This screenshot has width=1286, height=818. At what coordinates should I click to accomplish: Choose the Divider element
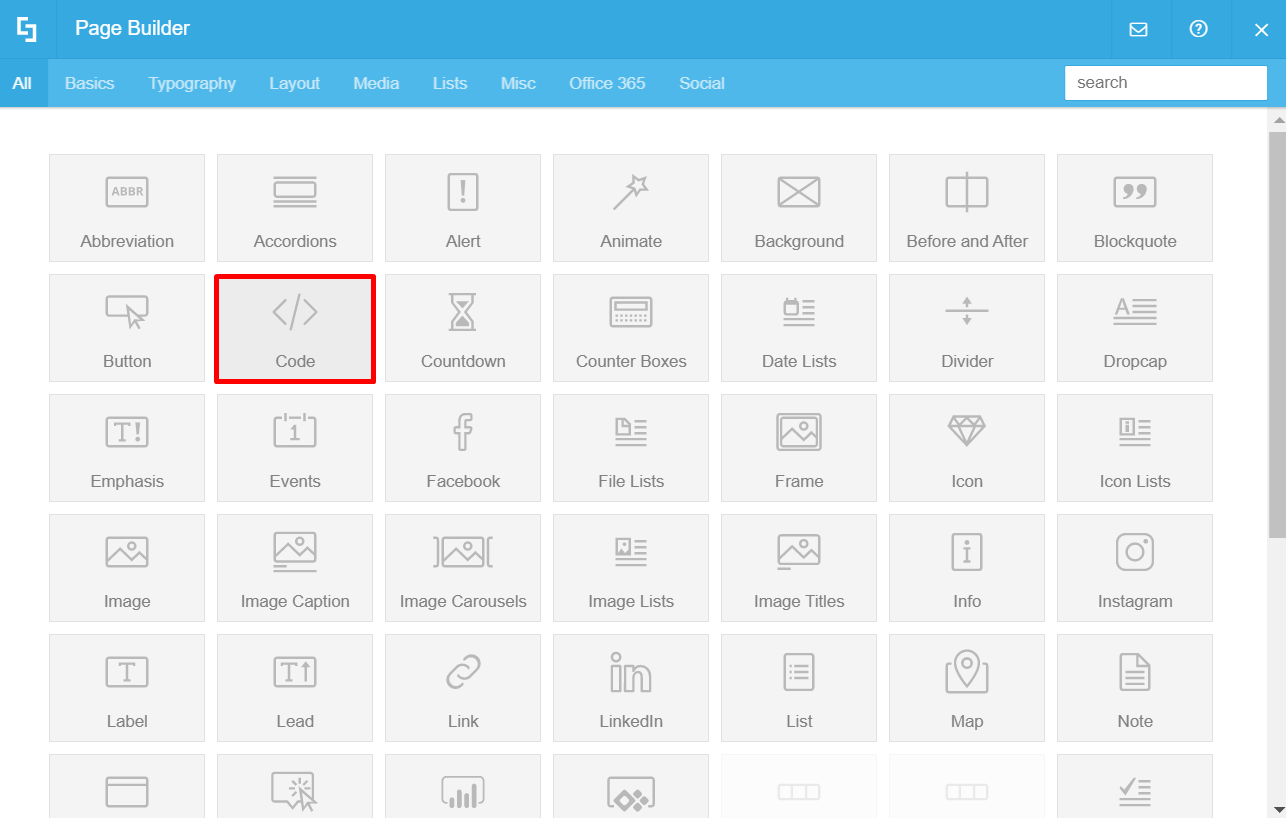966,328
